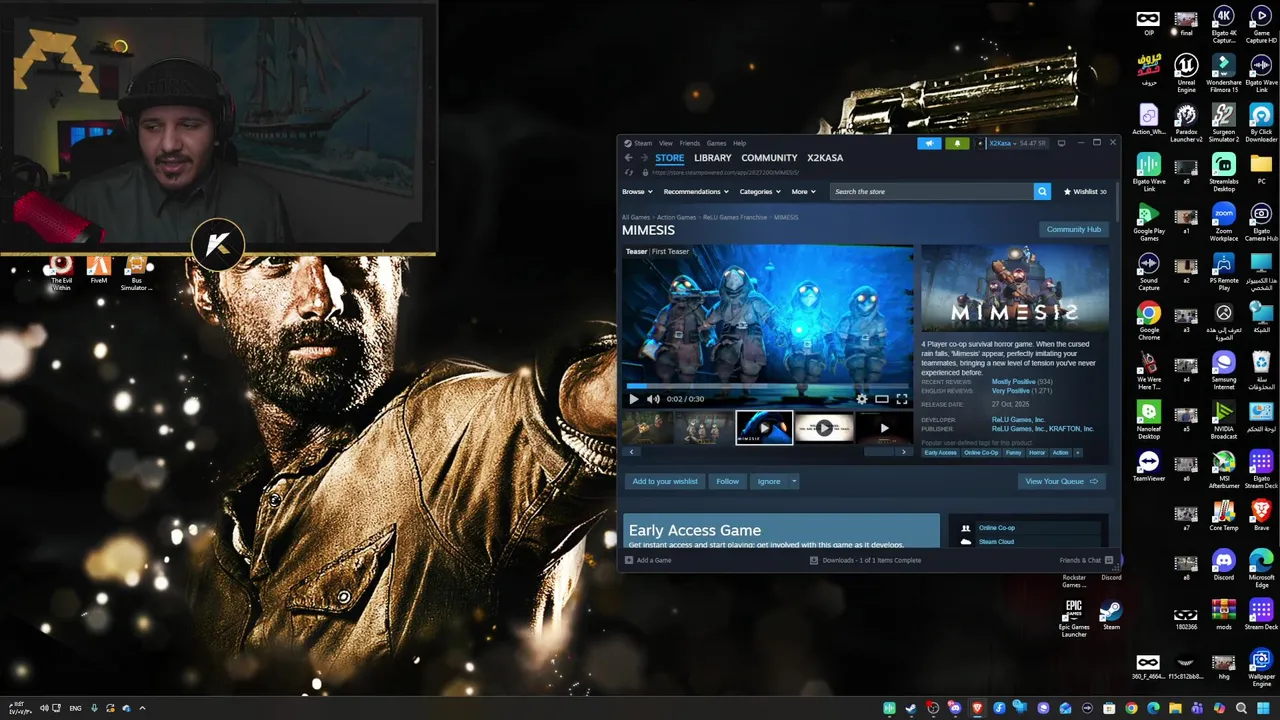The image size is (1280, 720).
Task: Go back in Steam navigation
Action: pos(628,158)
